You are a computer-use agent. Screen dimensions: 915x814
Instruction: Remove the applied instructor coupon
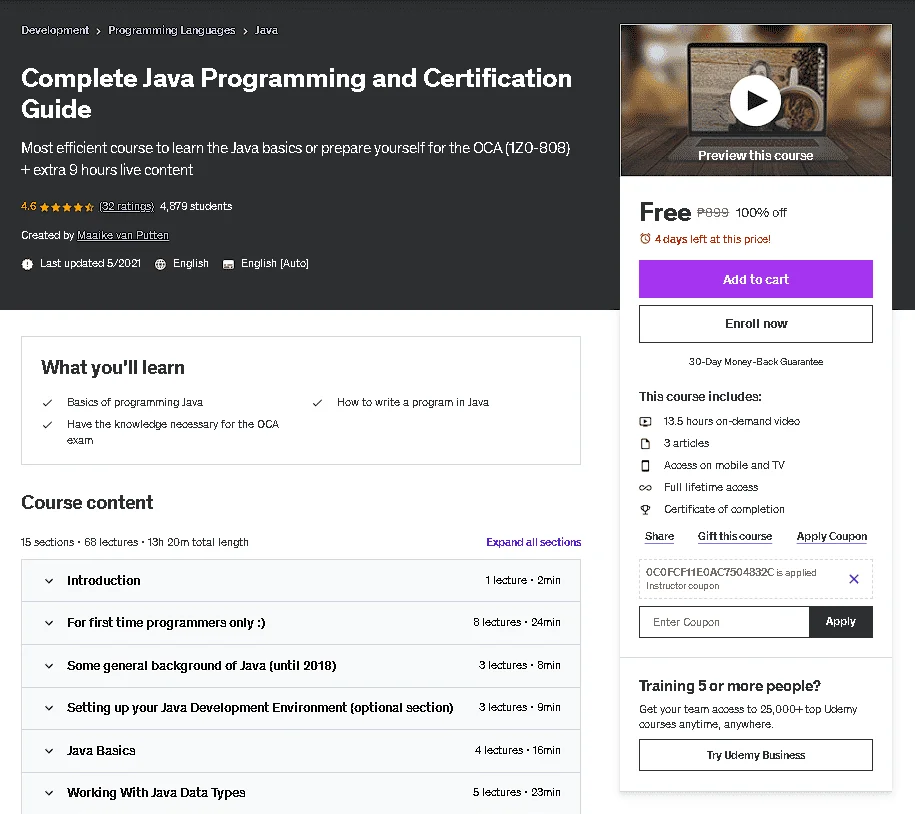pos(854,579)
